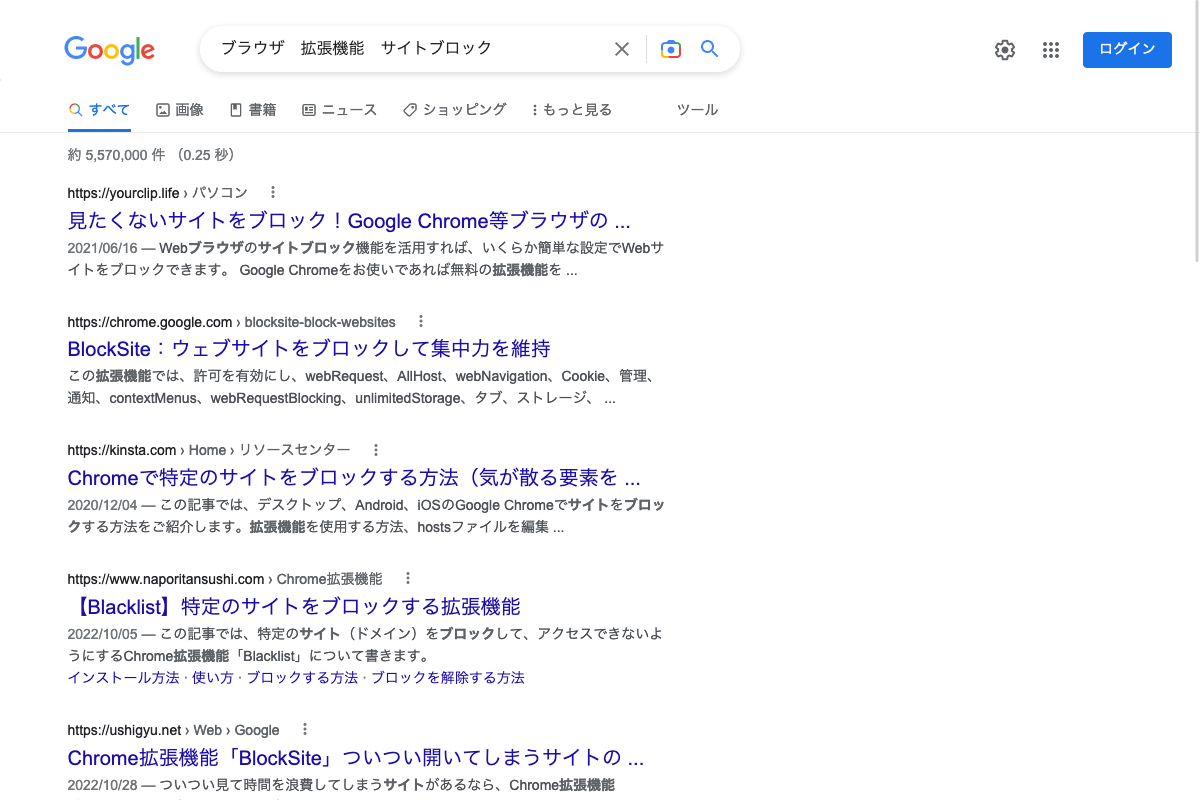1200x800 pixels.
Task: Open more options for naporitansushi.com result
Action: (x=408, y=579)
